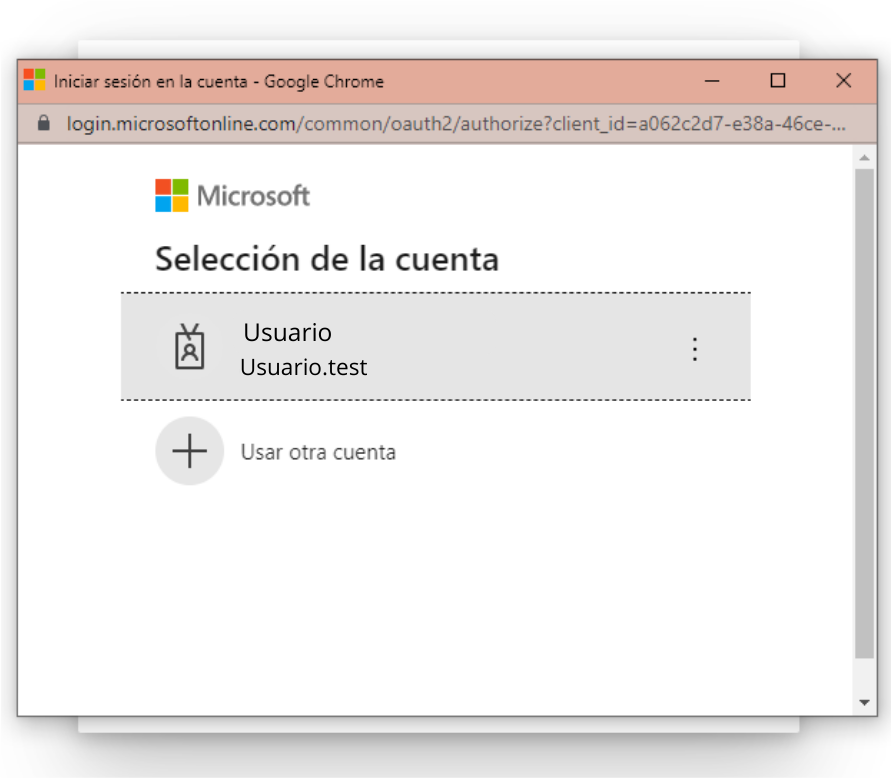891x778 pixels.
Task: Click the 'Usuario.test' account email text
Action: pyautogui.click(x=303, y=367)
